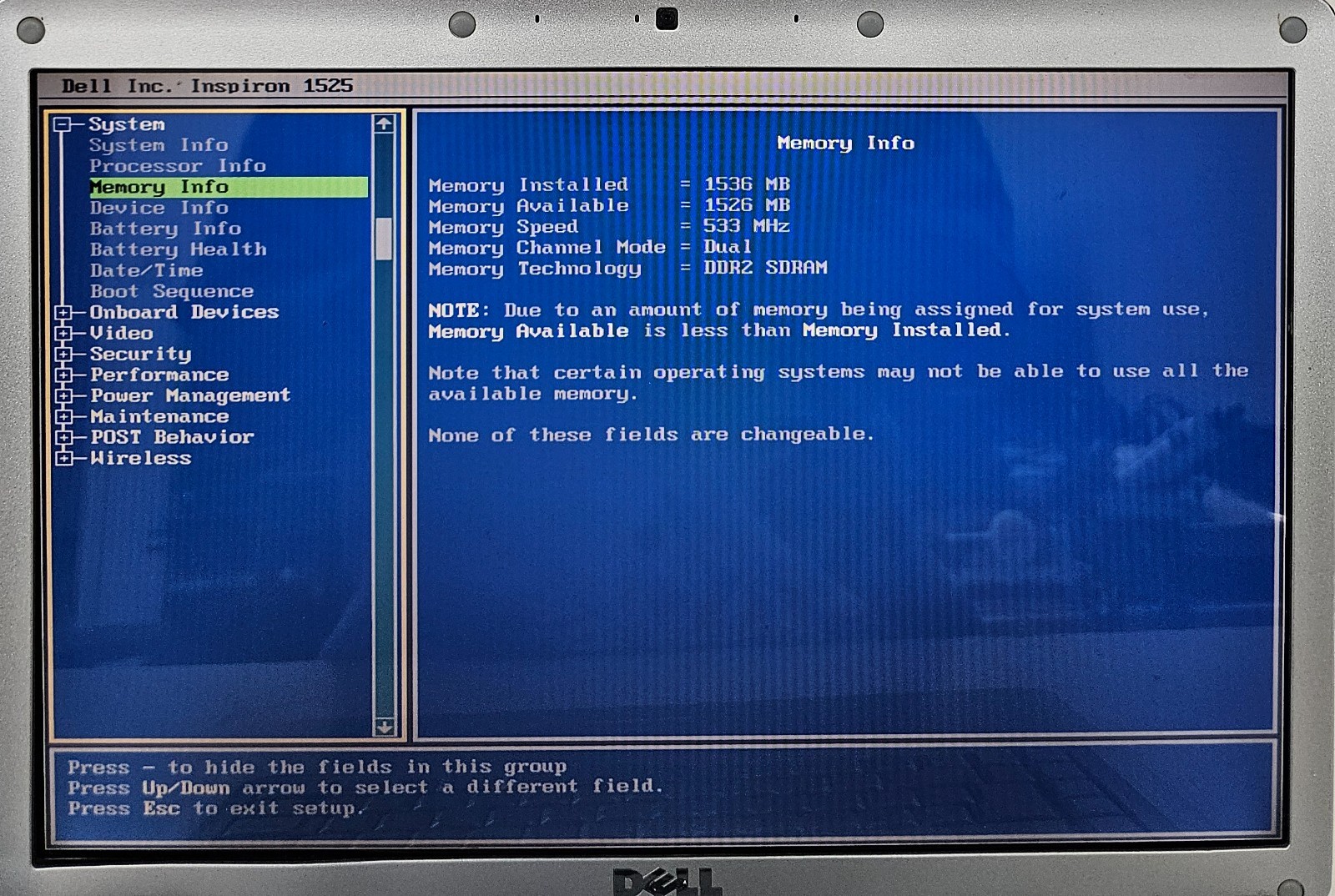Image resolution: width=1335 pixels, height=896 pixels.
Task: Open Battery Info entry
Action: pos(165,229)
